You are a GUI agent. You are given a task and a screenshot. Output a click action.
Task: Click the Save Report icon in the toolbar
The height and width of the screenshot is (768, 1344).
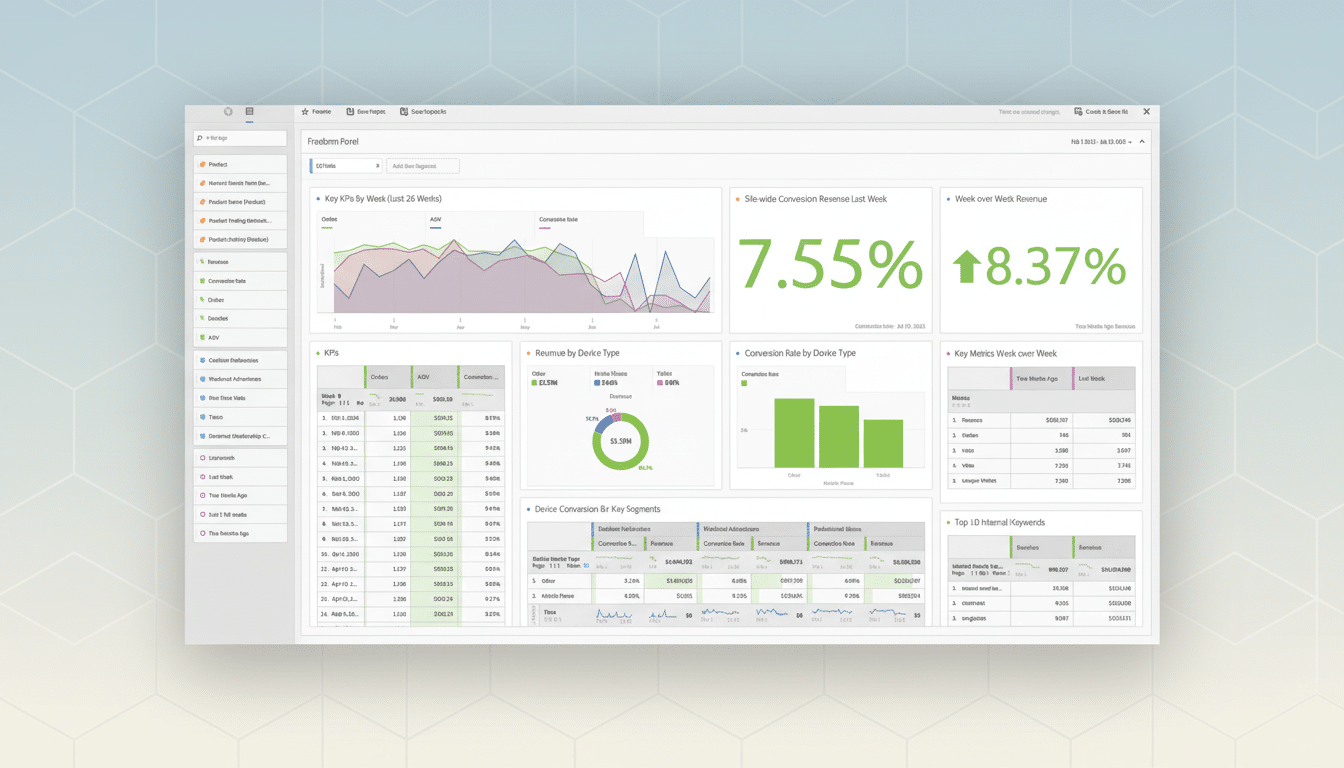point(349,112)
